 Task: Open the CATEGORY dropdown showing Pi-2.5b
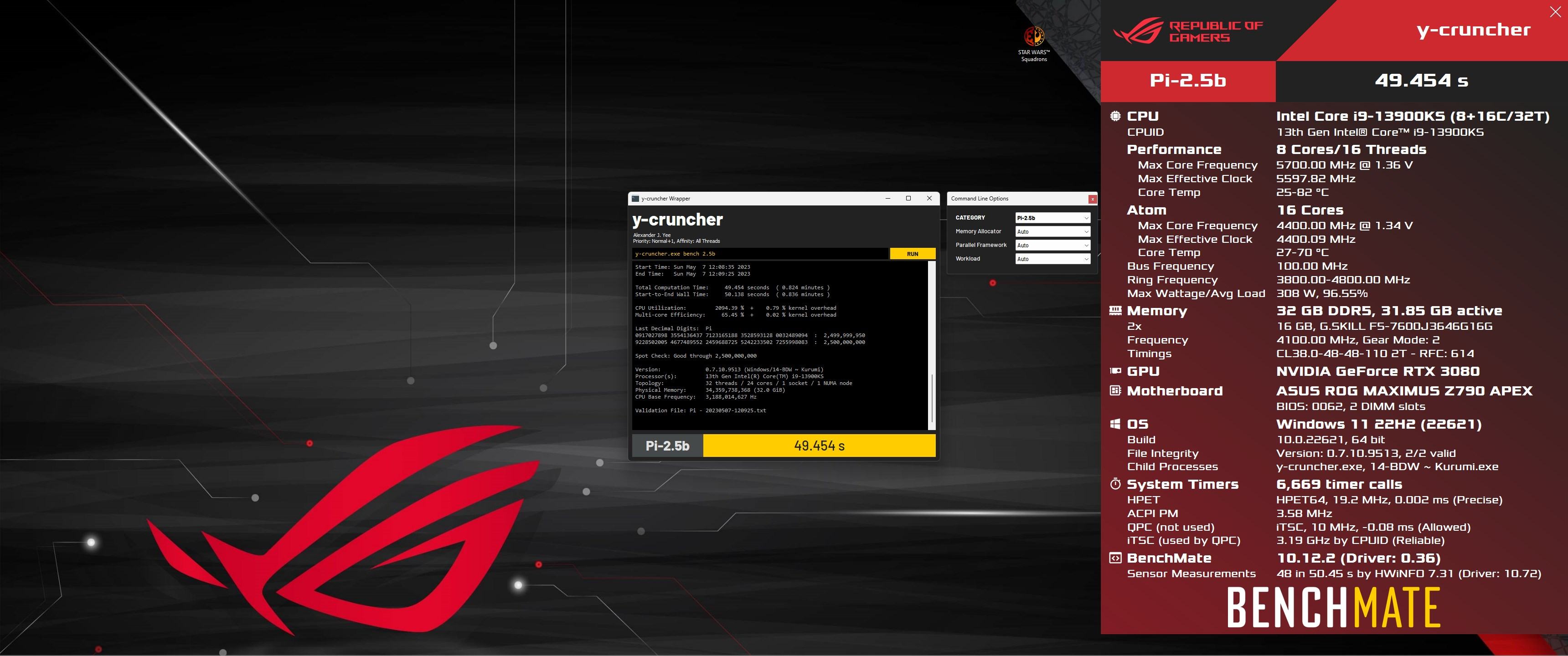coord(1052,218)
